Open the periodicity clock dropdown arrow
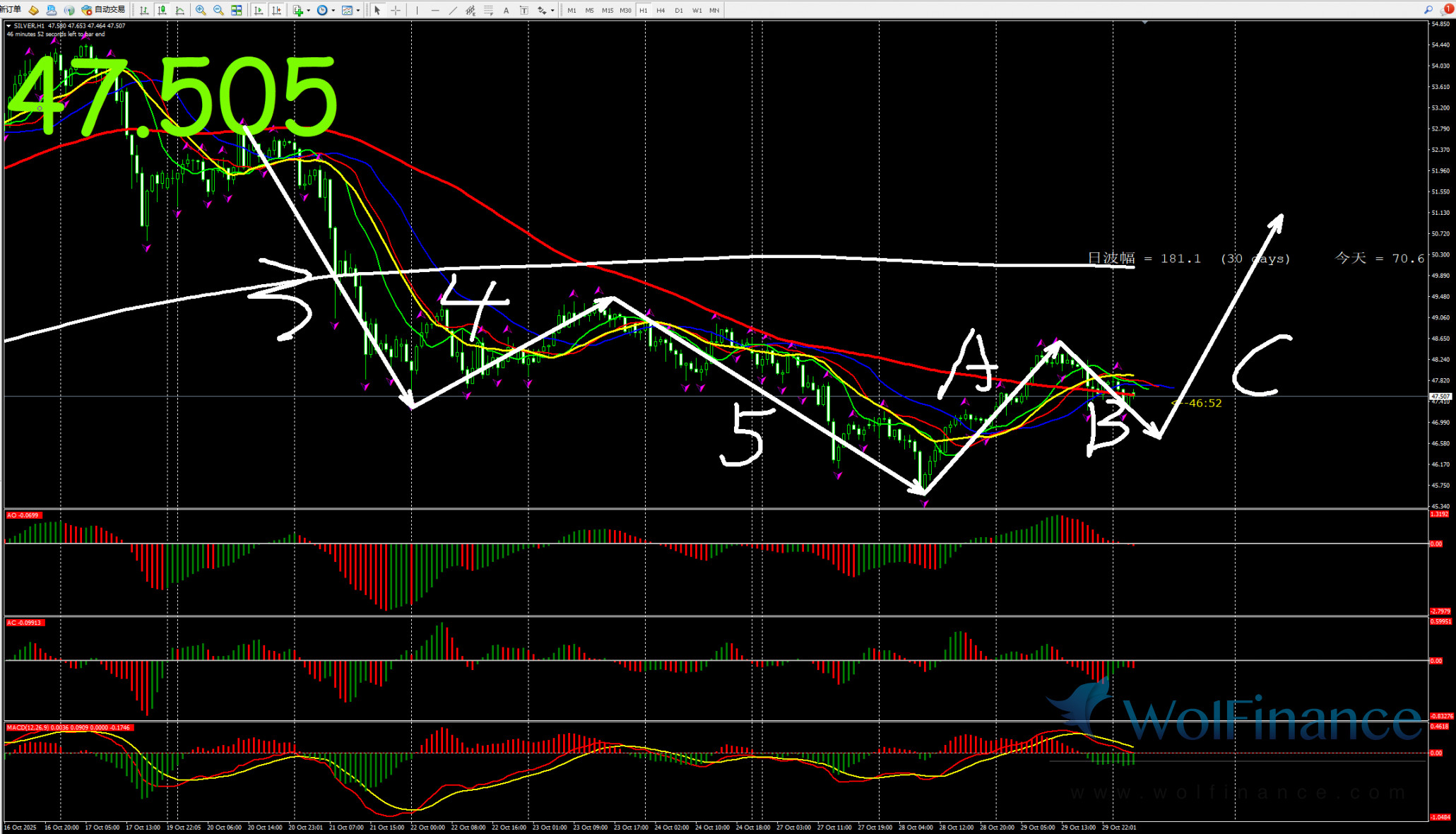The width and height of the screenshot is (1456, 834). [x=333, y=10]
